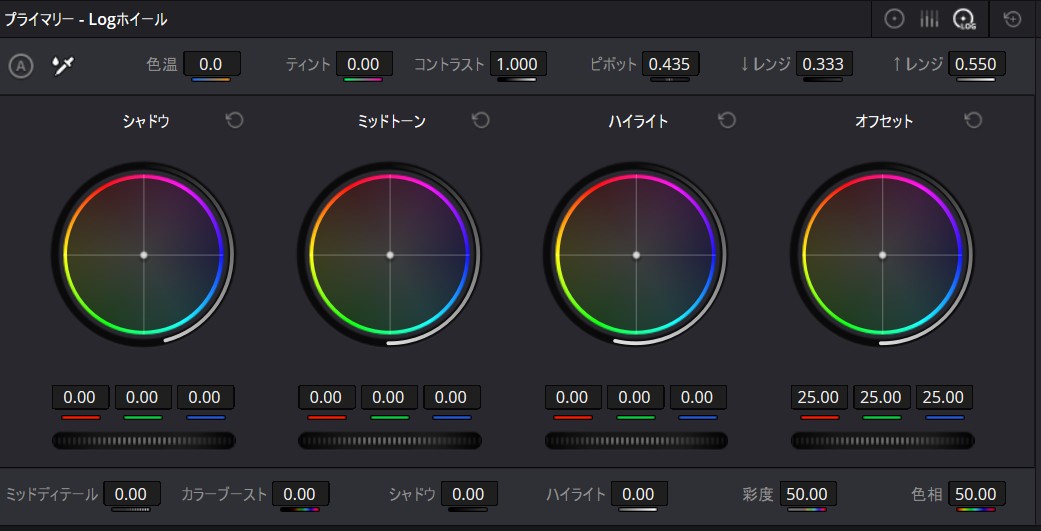The image size is (1041, 531).
Task: Reset all primary grades icon
Action: click(1013, 18)
